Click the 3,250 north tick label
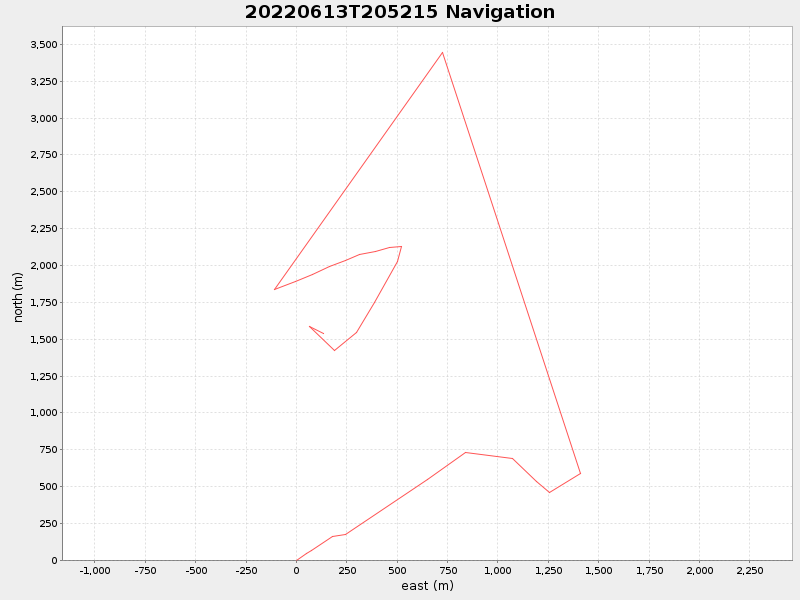This screenshot has height=600, width=800. pyautogui.click(x=44, y=82)
